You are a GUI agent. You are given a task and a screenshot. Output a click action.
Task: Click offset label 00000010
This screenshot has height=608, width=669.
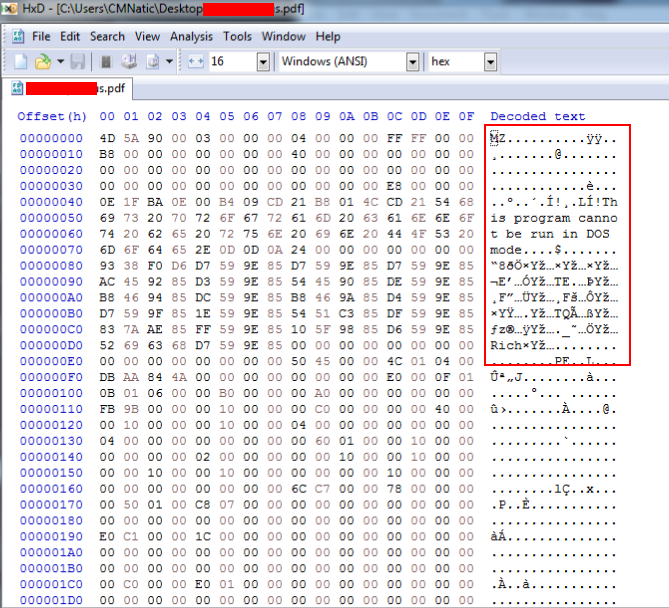click(x=51, y=154)
